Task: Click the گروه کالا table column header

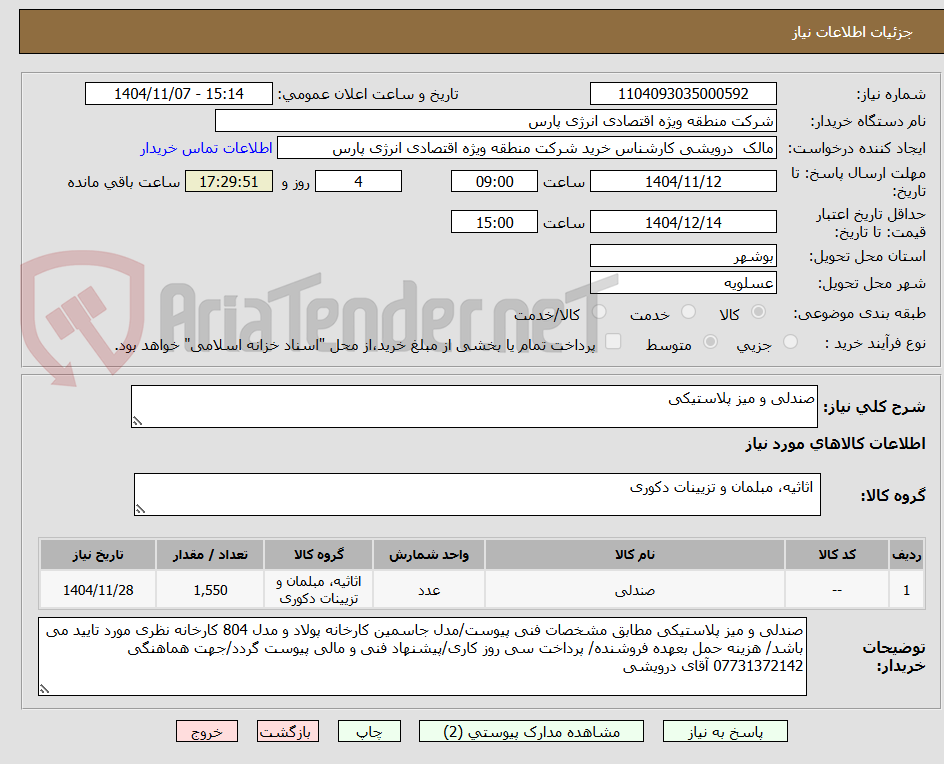Action: point(318,554)
